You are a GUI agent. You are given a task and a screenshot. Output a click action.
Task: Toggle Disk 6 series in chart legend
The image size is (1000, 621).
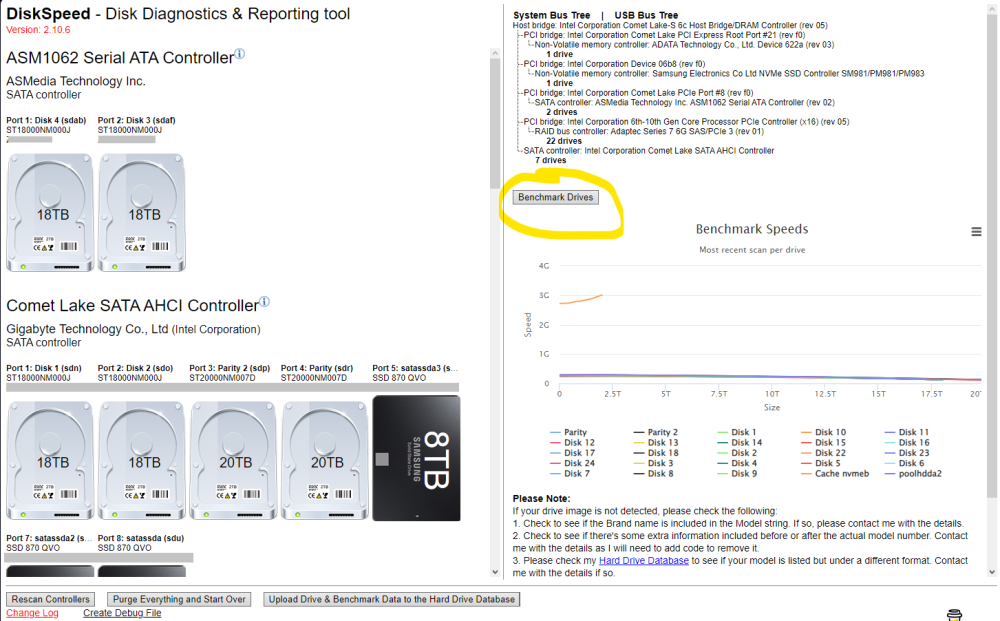click(904, 464)
